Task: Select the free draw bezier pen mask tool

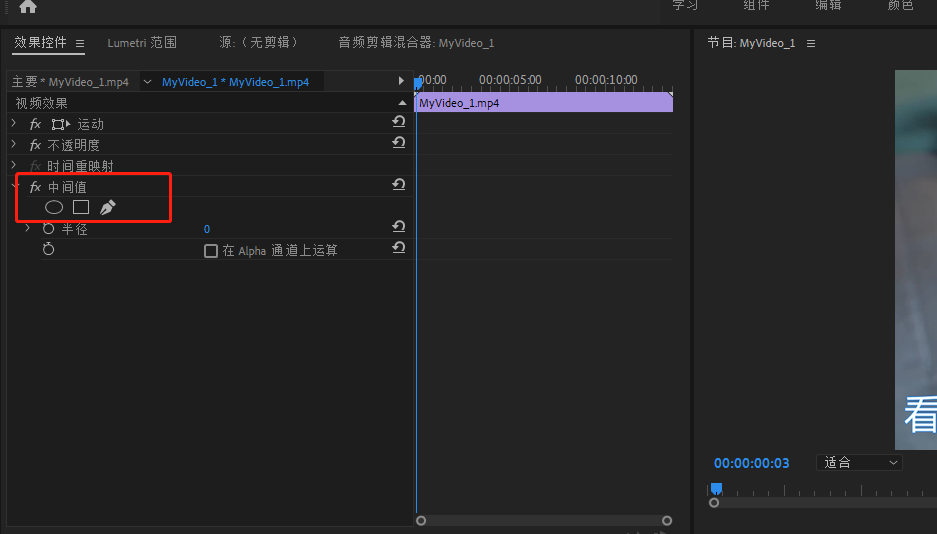Action: [x=108, y=207]
